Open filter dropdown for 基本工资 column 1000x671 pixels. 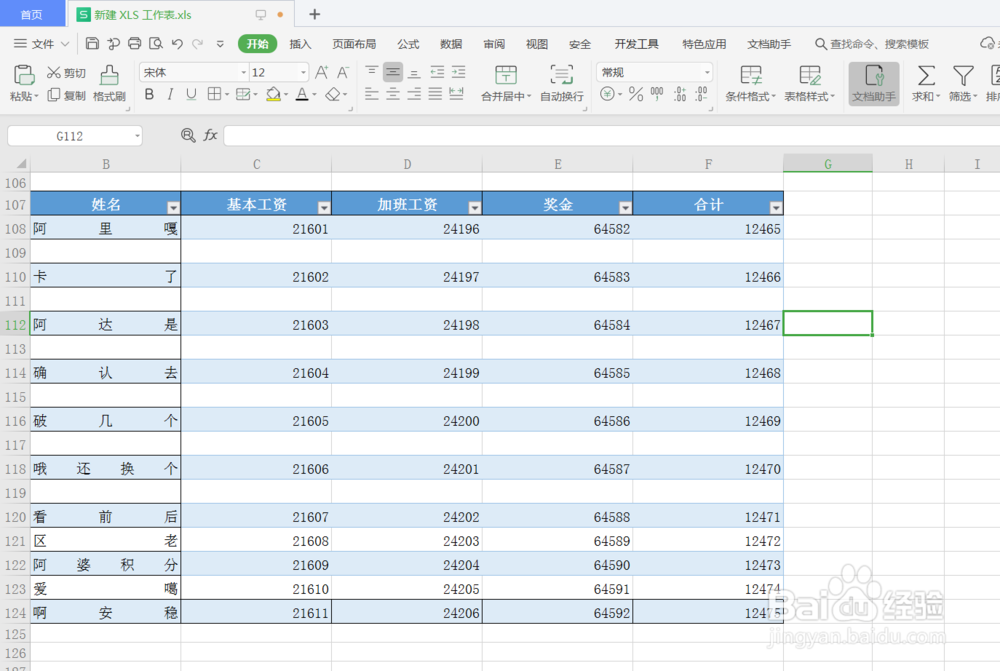coord(324,207)
